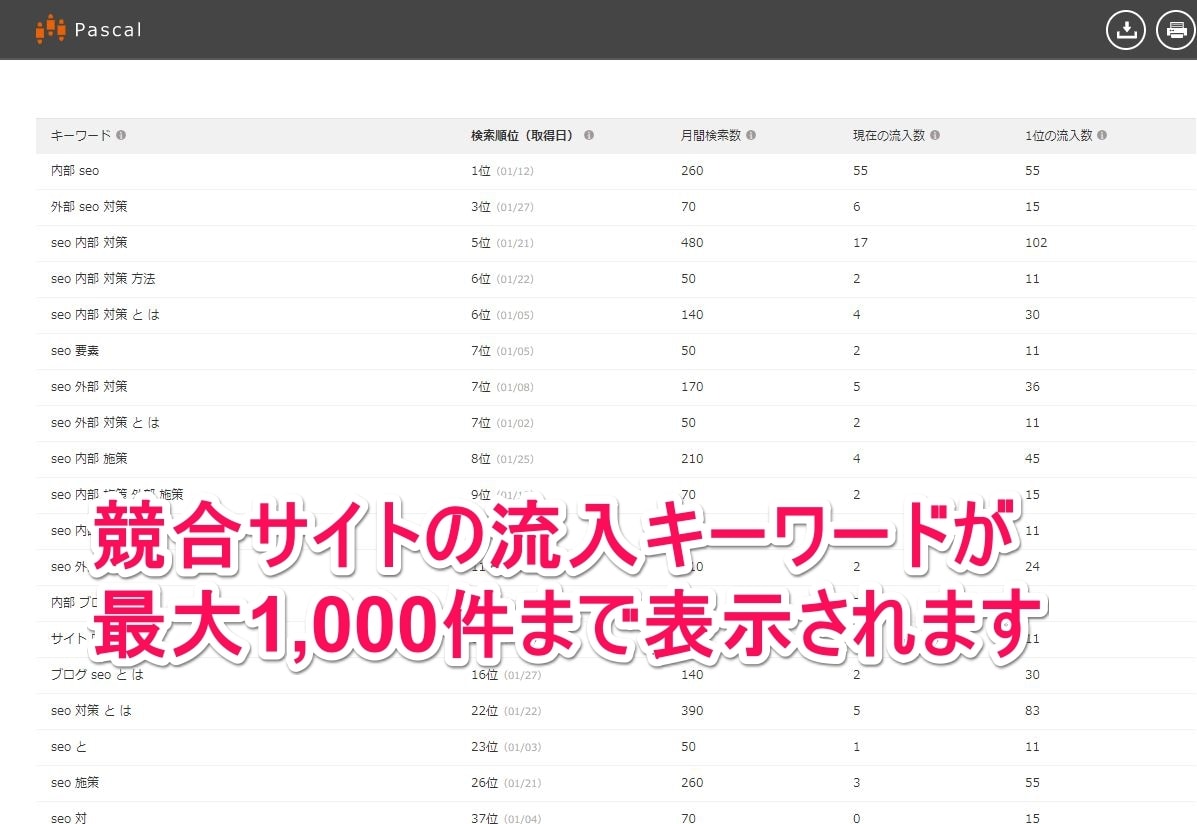
Task: Click rank cell 8位 (01/25)
Action: click(x=502, y=459)
